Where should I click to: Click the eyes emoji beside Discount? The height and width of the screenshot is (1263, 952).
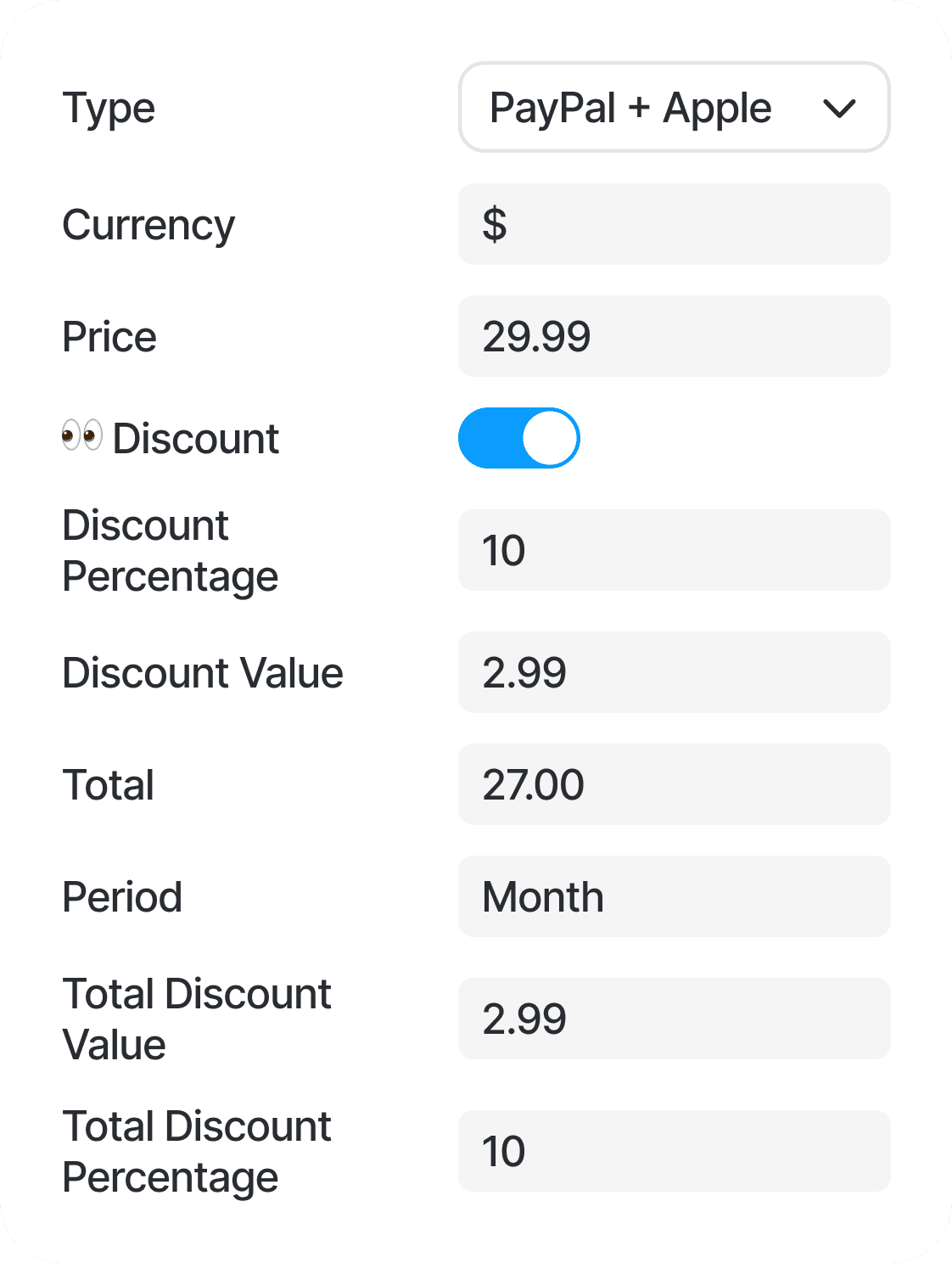[x=82, y=436]
